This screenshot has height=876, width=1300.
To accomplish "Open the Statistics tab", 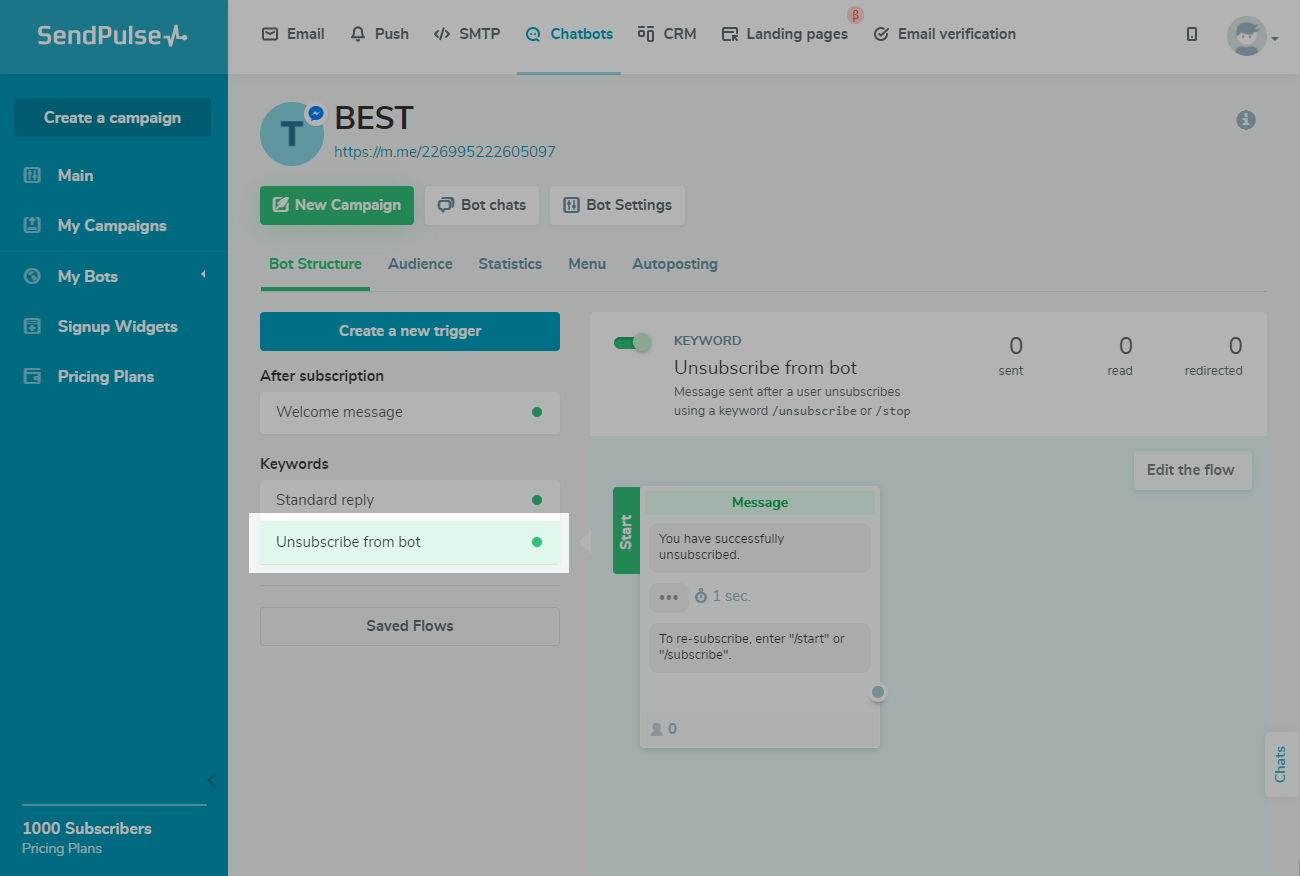I will point(510,264).
